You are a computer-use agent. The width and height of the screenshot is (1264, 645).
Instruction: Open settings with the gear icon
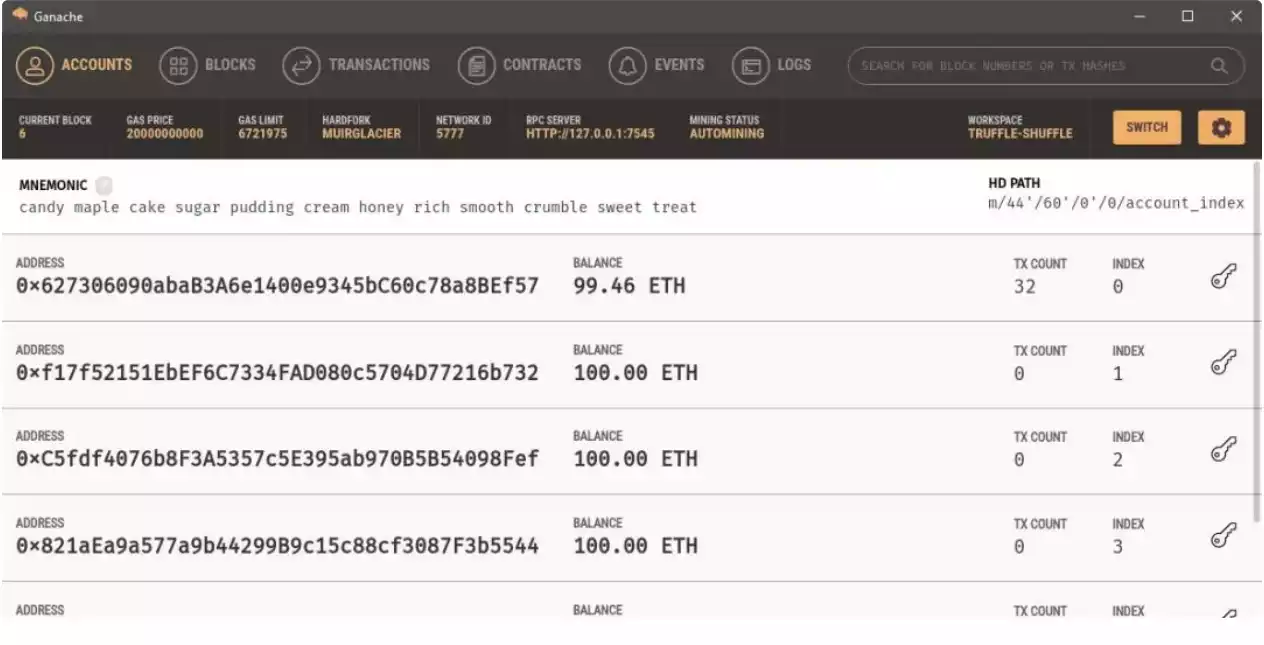(1221, 128)
